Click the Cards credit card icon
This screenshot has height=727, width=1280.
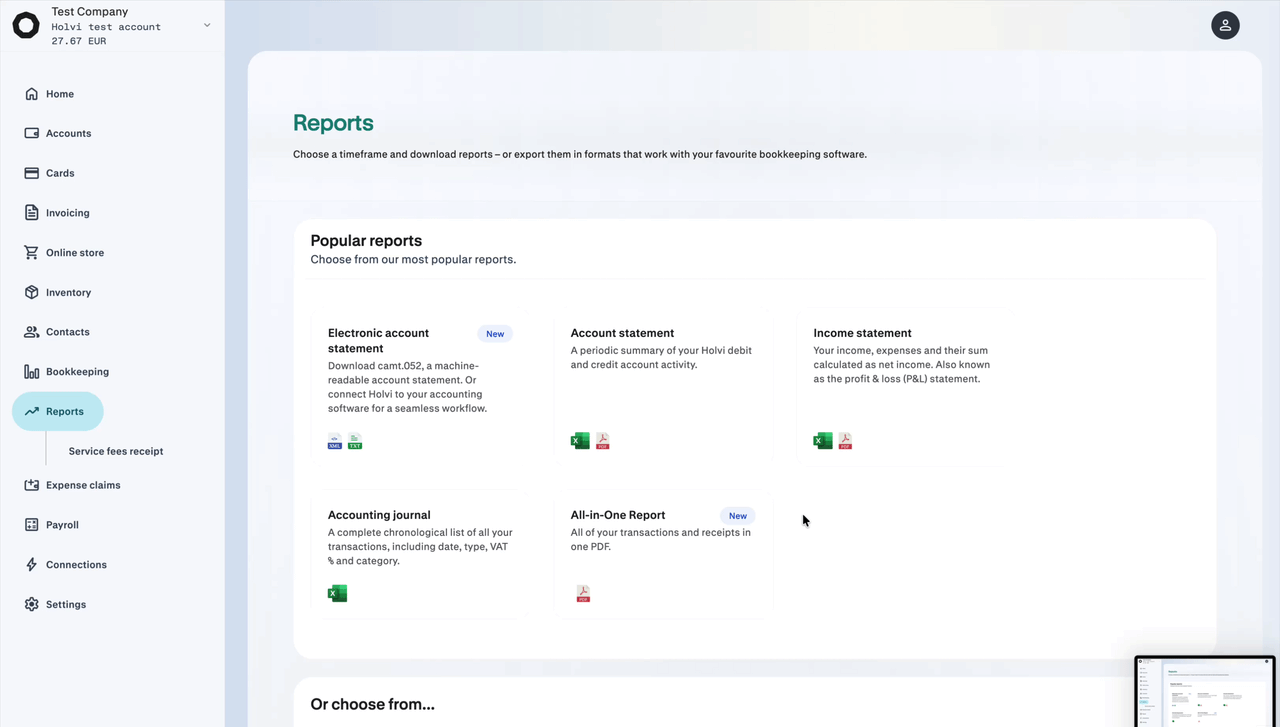coord(31,173)
